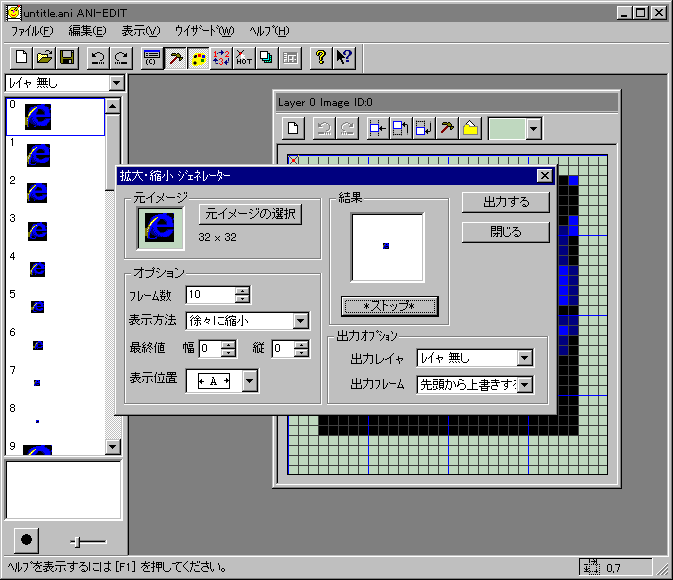The image size is (673, 580).
Task: Expand the image window color dropdown arrow
Action: [x=534, y=128]
